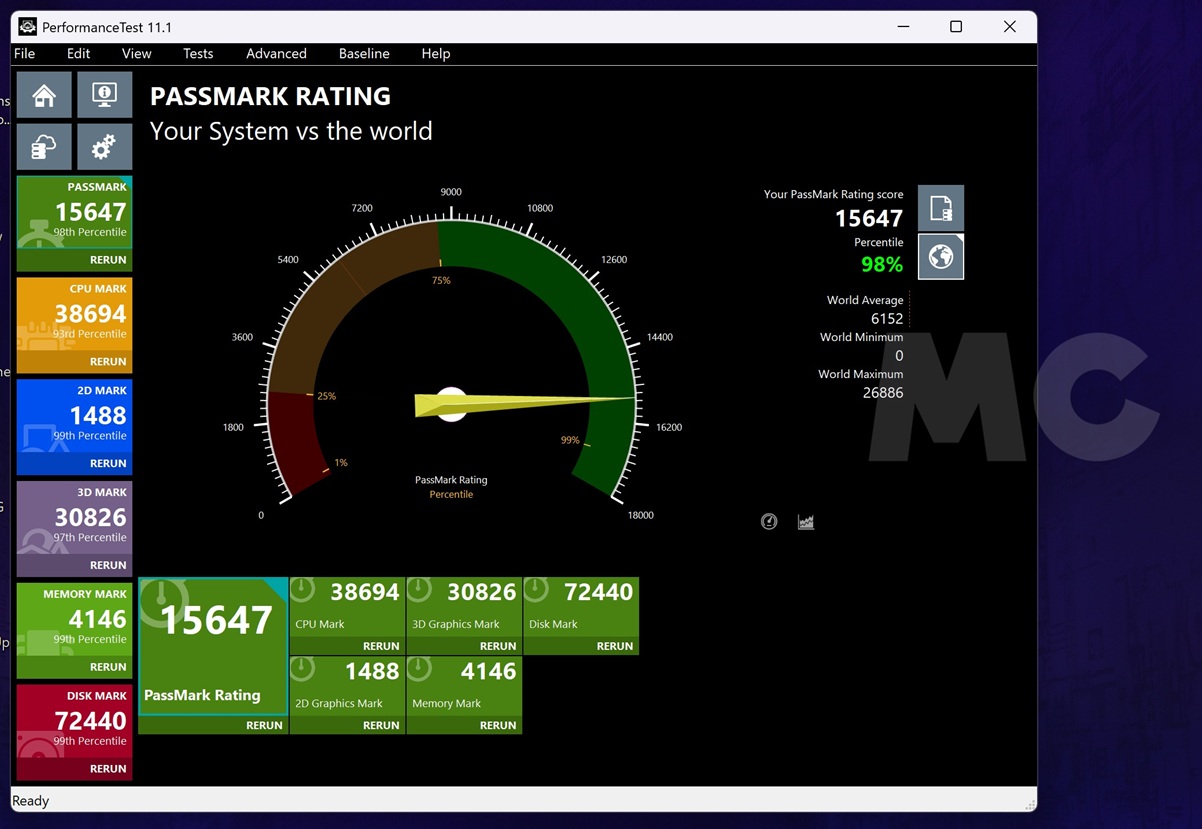Open the Baseline menu
Viewport: 1202px width, 829px height.
pyautogui.click(x=364, y=53)
